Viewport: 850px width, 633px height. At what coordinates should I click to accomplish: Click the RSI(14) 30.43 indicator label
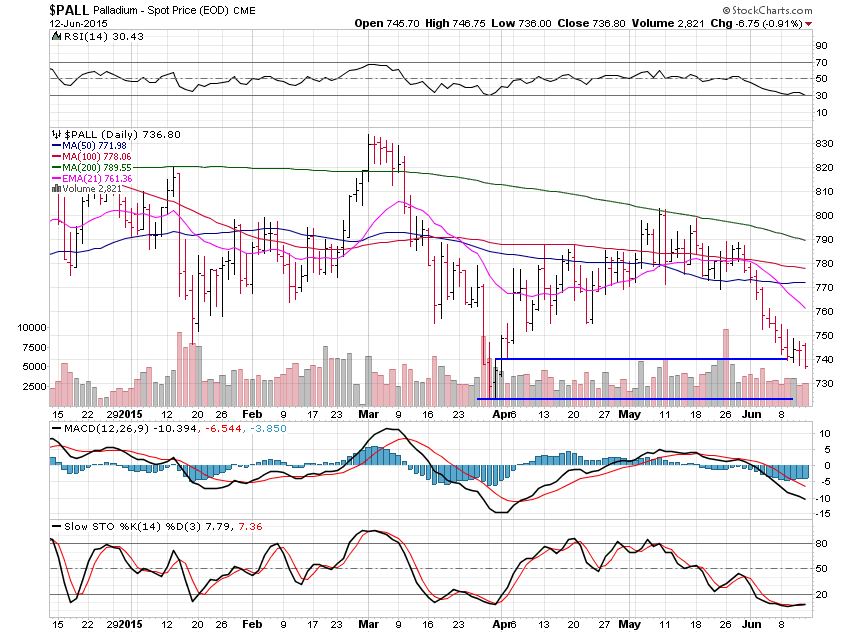[104, 36]
